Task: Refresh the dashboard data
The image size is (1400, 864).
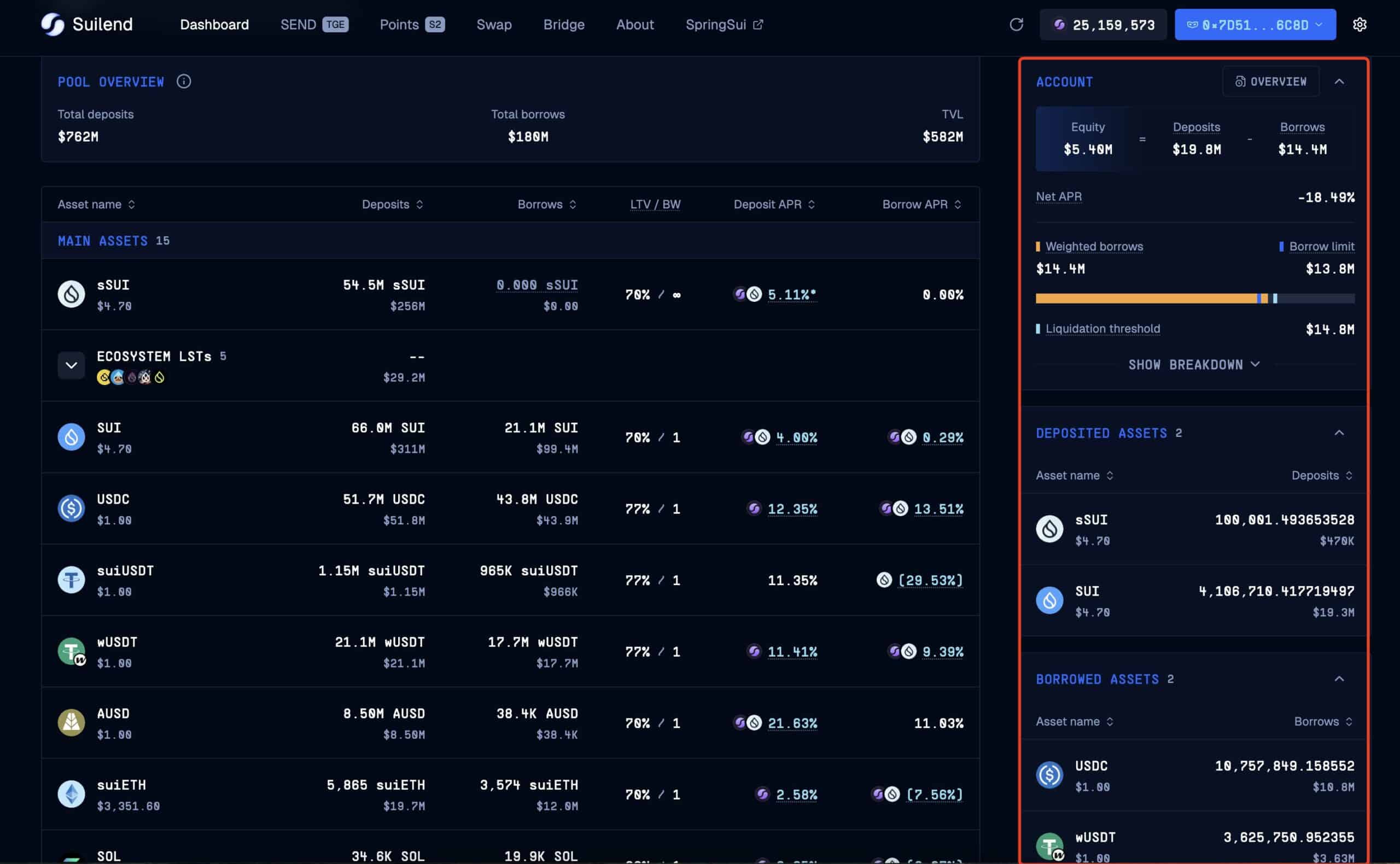Action: coord(1017,24)
